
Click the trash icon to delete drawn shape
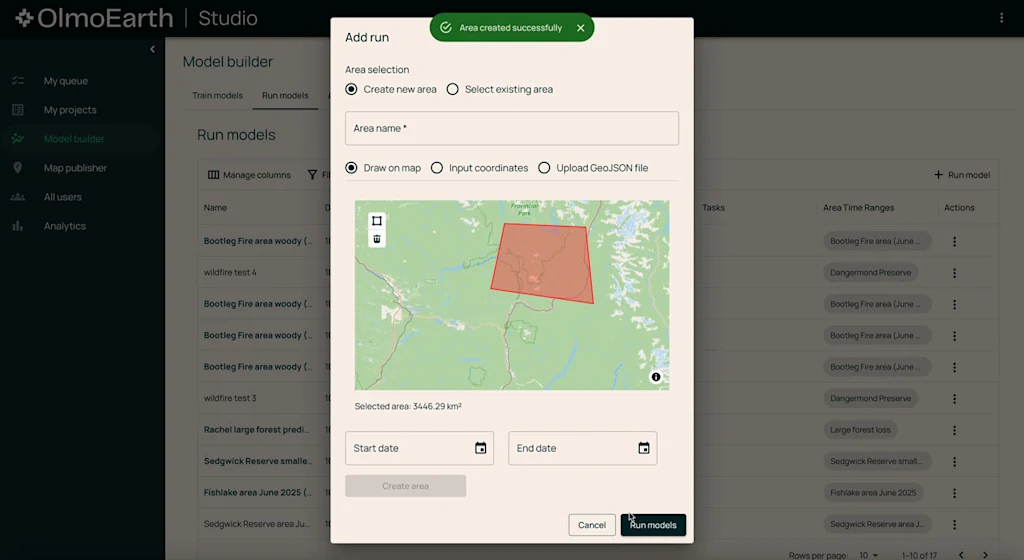pos(377,239)
